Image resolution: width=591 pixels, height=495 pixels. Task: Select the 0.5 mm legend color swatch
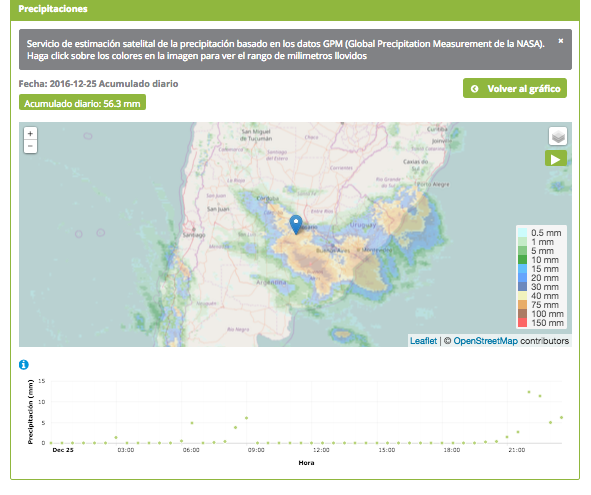pyautogui.click(x=522, y=233)
